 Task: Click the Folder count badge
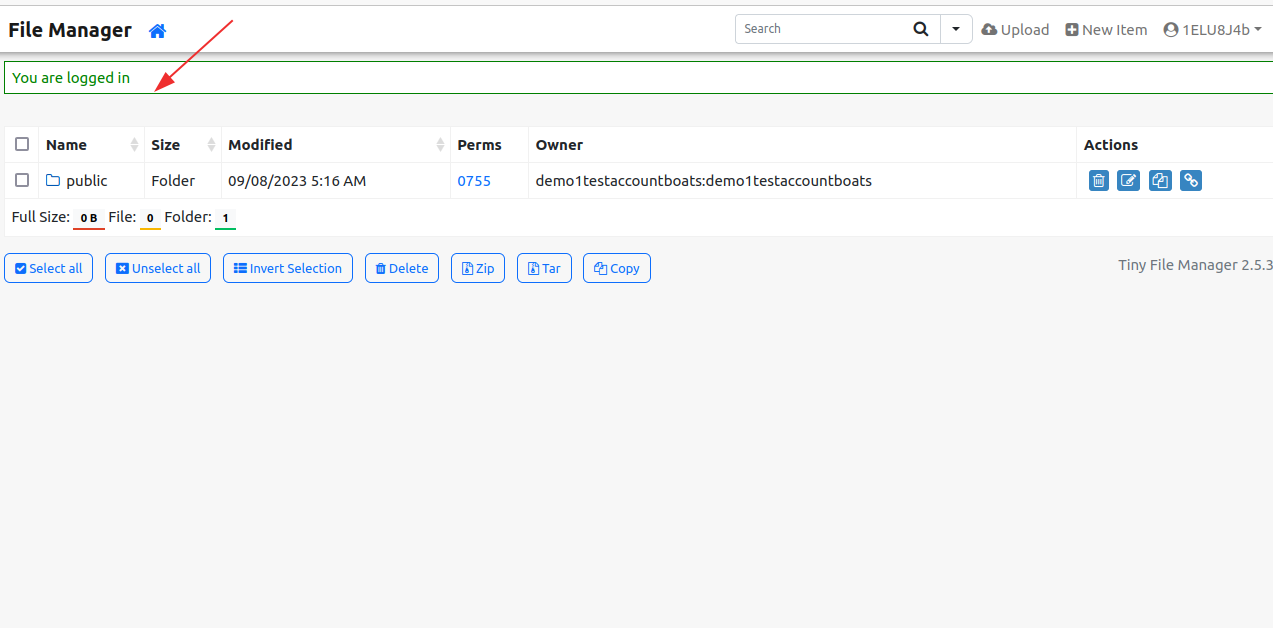(x=225, y=218)
